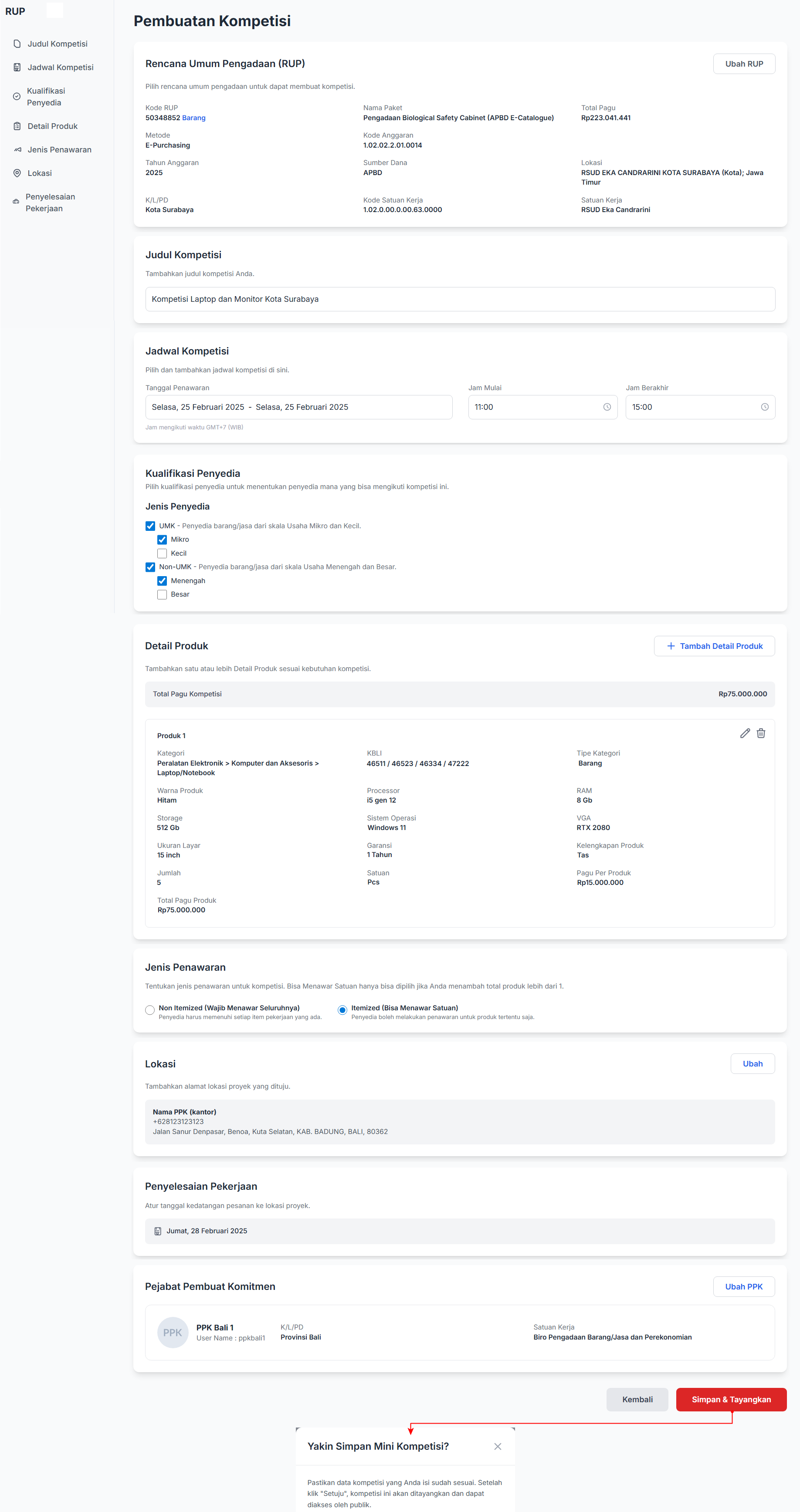Click the Judul Kompetisi text input

(459, 299)
